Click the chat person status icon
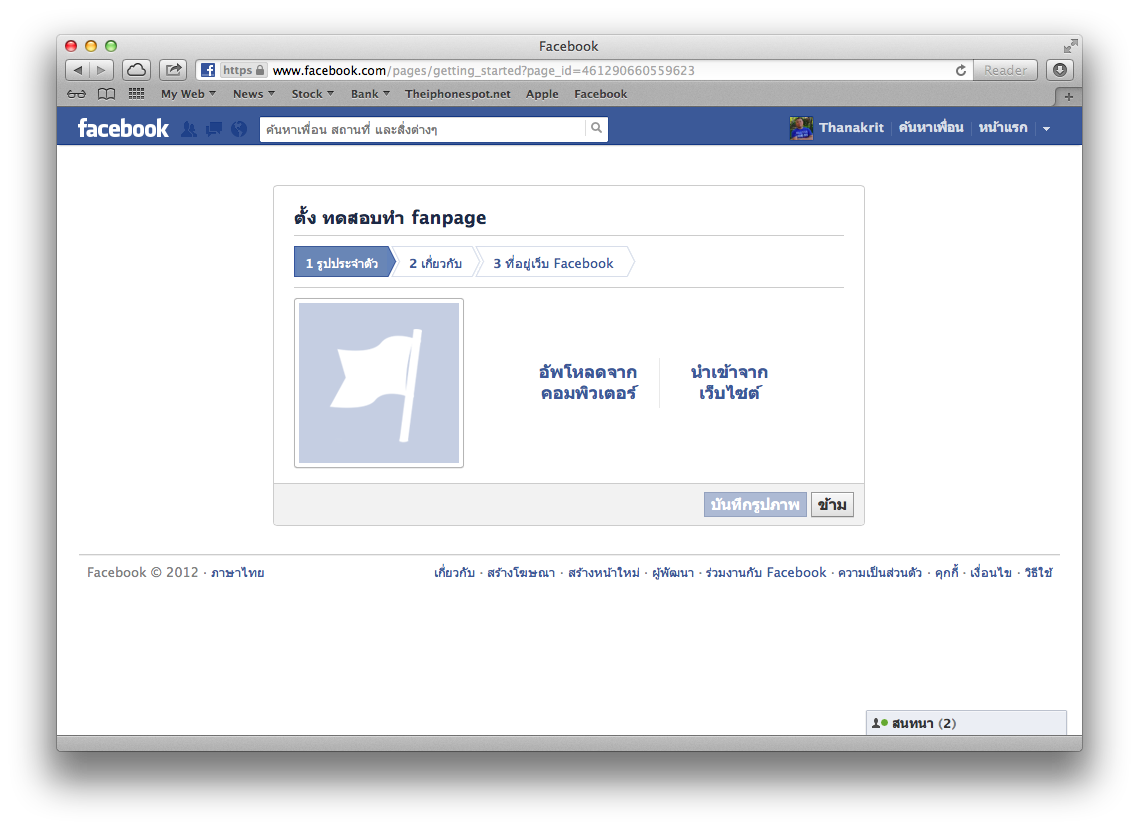The width and height of the screenshot is (1139, 830). [880, 723]
